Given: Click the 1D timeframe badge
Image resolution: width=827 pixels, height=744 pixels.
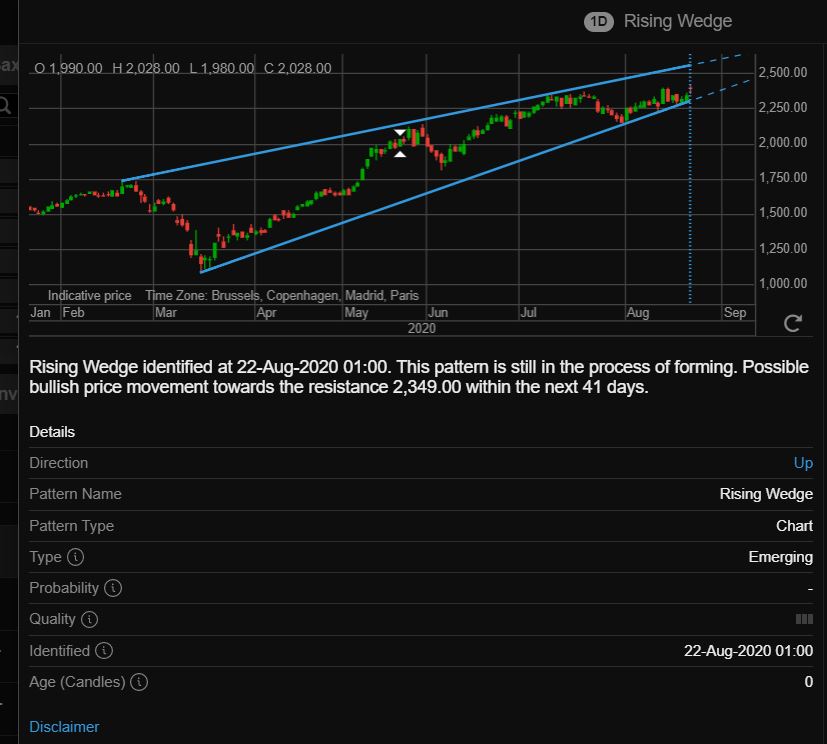Looking at the screenshot, I should pyautogui.click(x=599, y=22).
